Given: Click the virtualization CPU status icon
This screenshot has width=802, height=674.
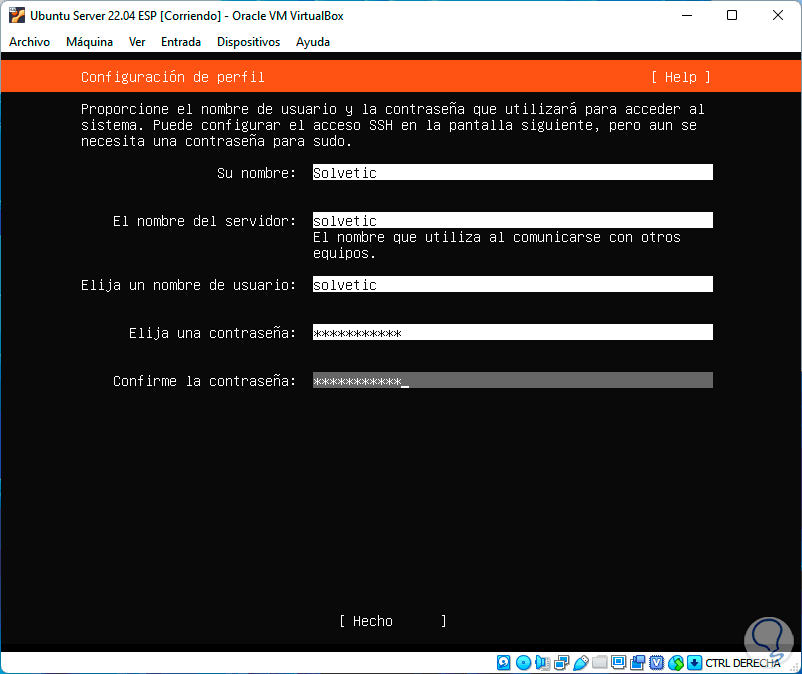Looking at the screenshot, I should pyautogui.click(x=657, y=663).
